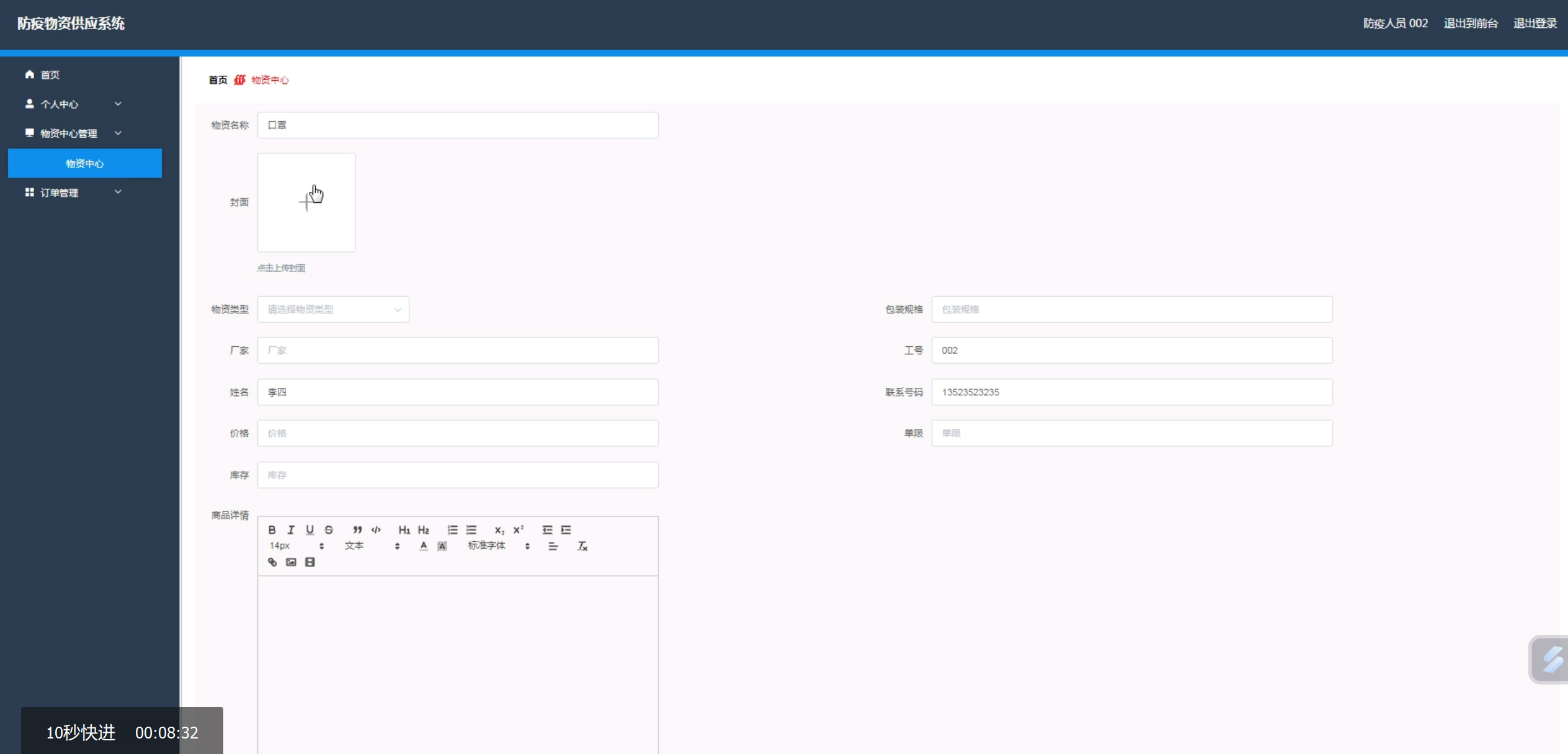
Task: Toggle underline formatting in the editor
Action: pos(310,529)
